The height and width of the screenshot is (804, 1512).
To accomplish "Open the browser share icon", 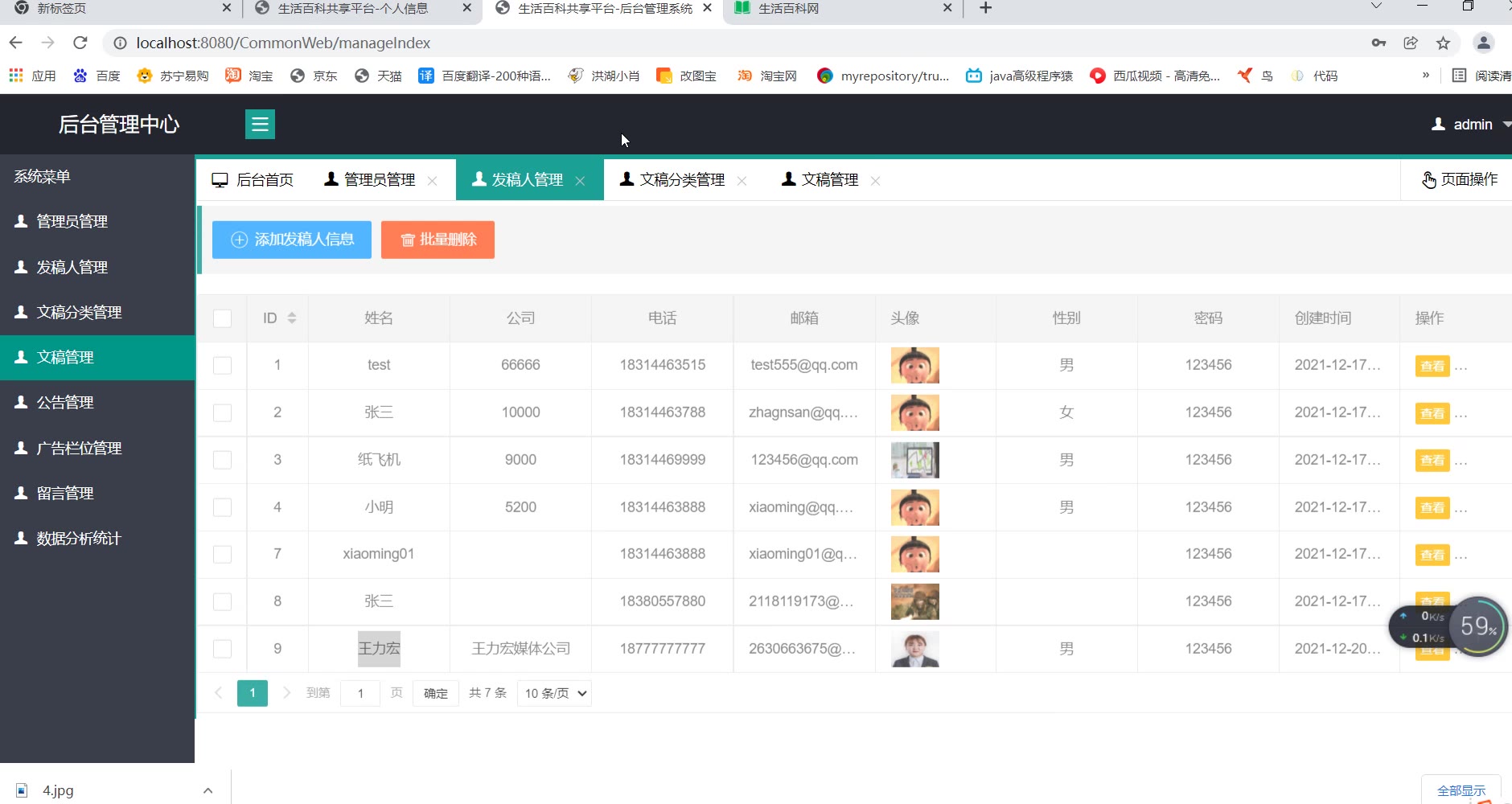I will click(x=1411, y=43).
